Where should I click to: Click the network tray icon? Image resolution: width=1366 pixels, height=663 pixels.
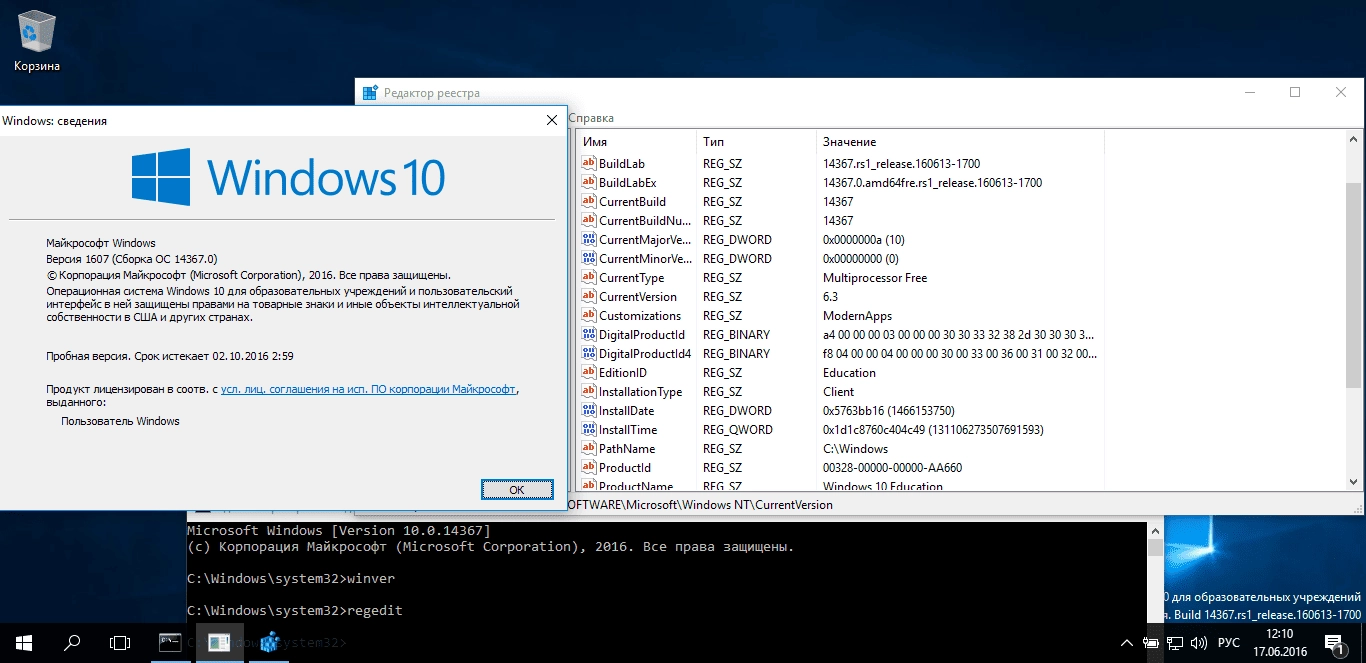point(1176,642)
